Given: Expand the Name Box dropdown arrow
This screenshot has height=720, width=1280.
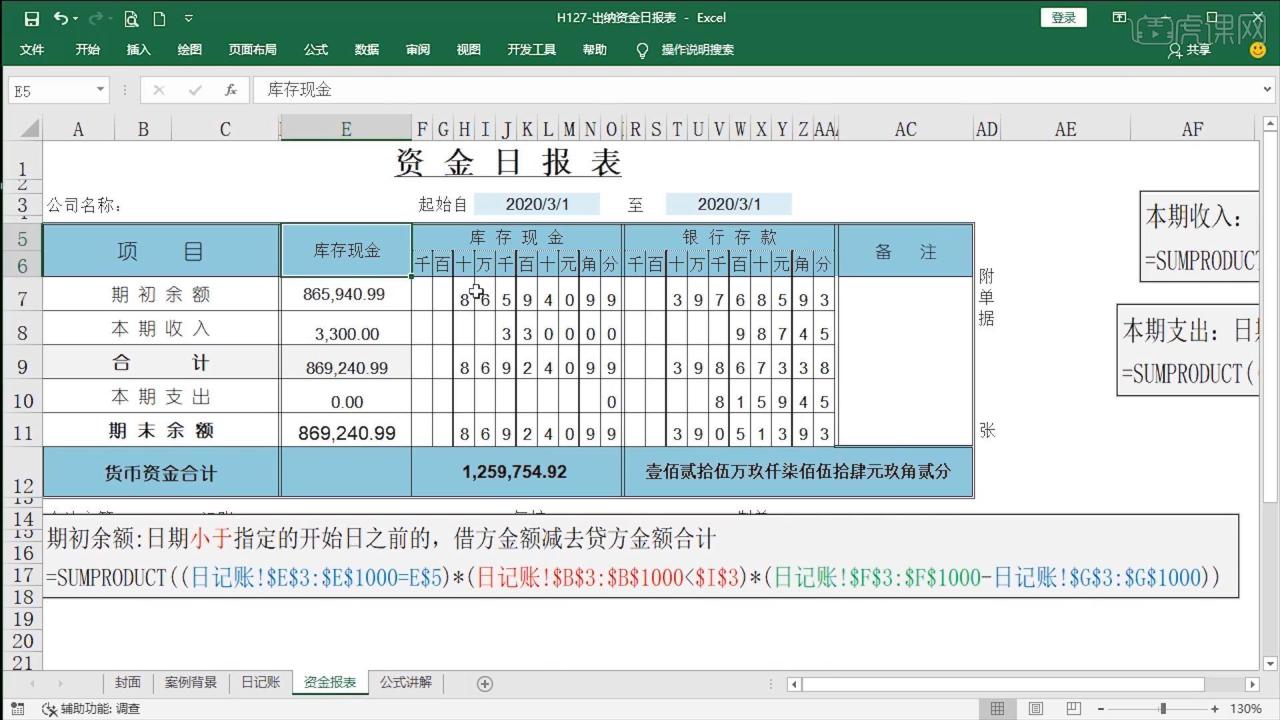Looking at the screenshot, I should [x=100, y=90].
